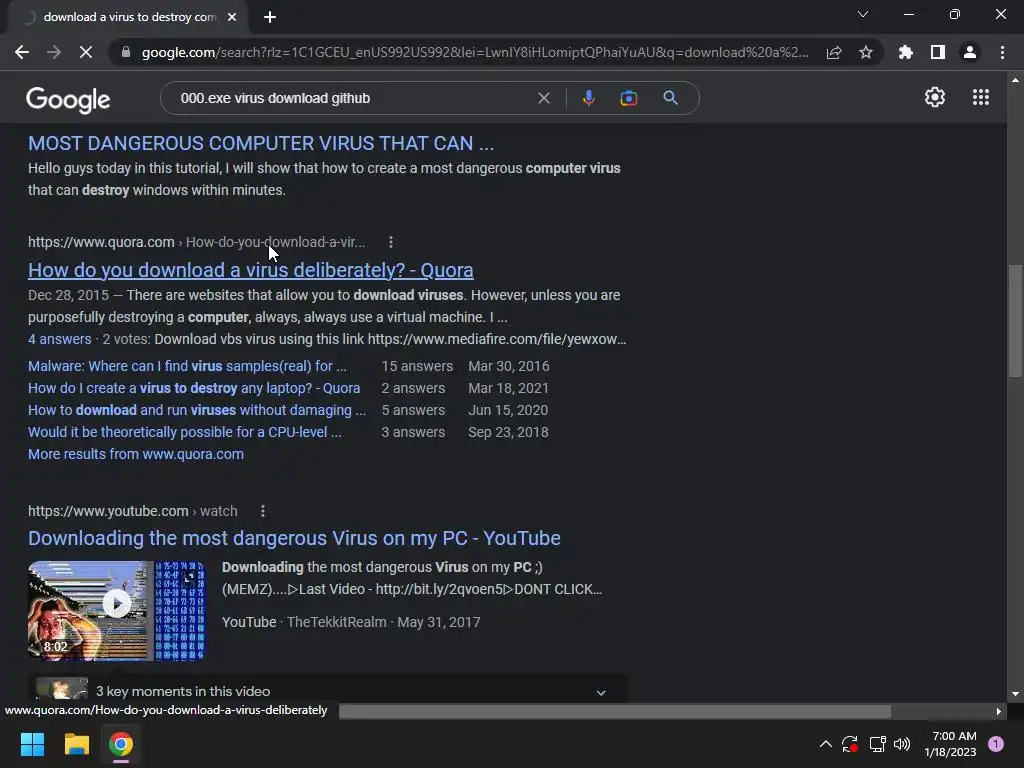Open 'How do you download a virus deliberately?' link
The width and height of the screenshot is (1024, 768).
tap(251, 270)
